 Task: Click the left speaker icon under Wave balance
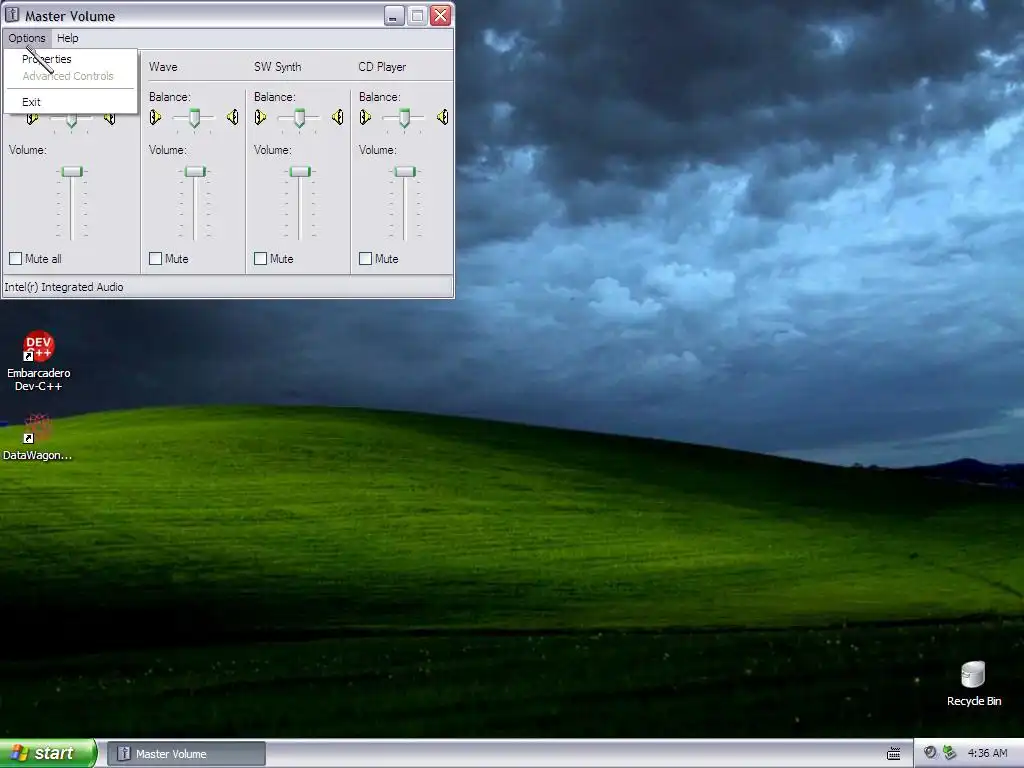(155, 117)
